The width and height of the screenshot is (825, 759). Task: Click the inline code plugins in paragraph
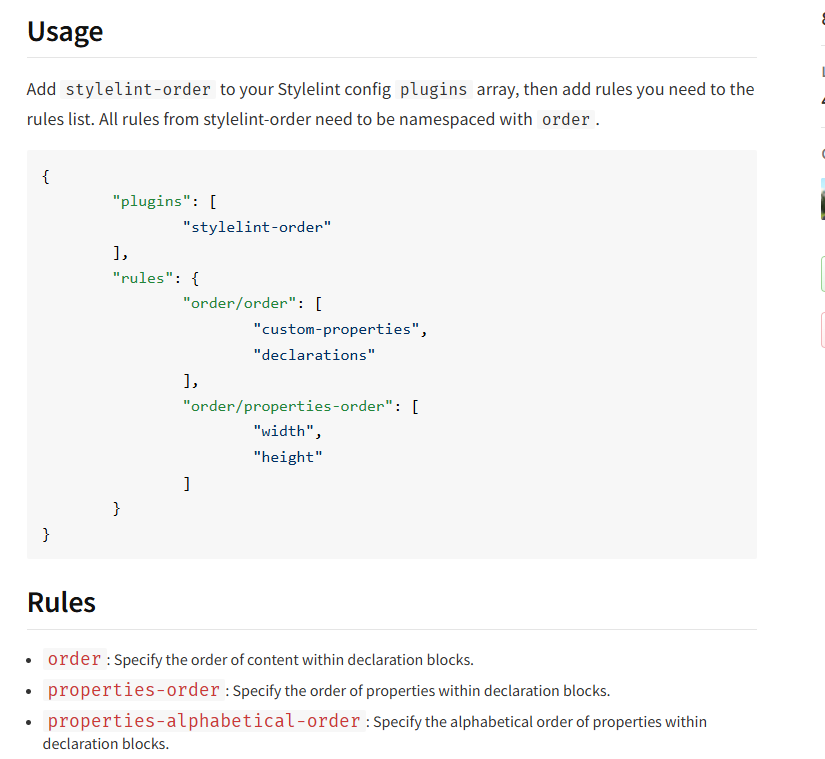click(x=434, y=89)
